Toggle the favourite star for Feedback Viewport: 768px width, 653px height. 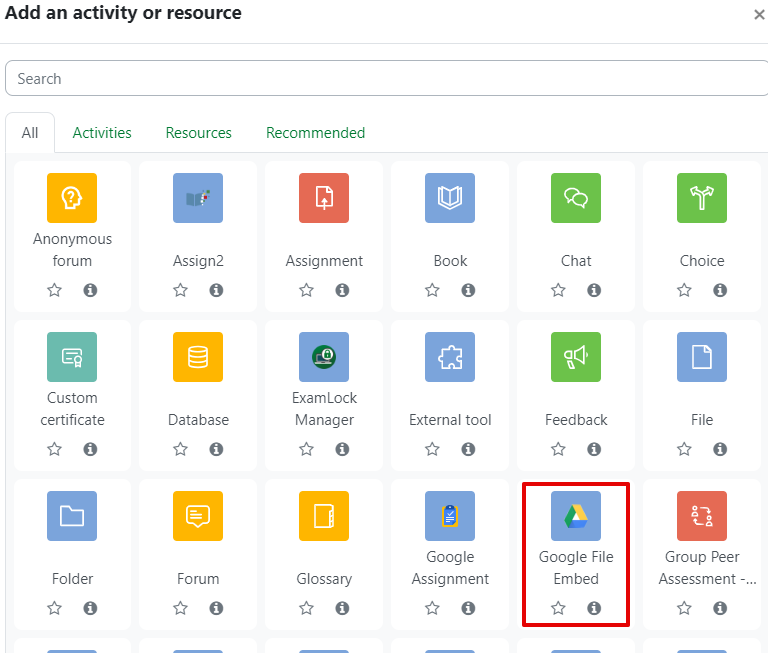[x=559, y=449]
